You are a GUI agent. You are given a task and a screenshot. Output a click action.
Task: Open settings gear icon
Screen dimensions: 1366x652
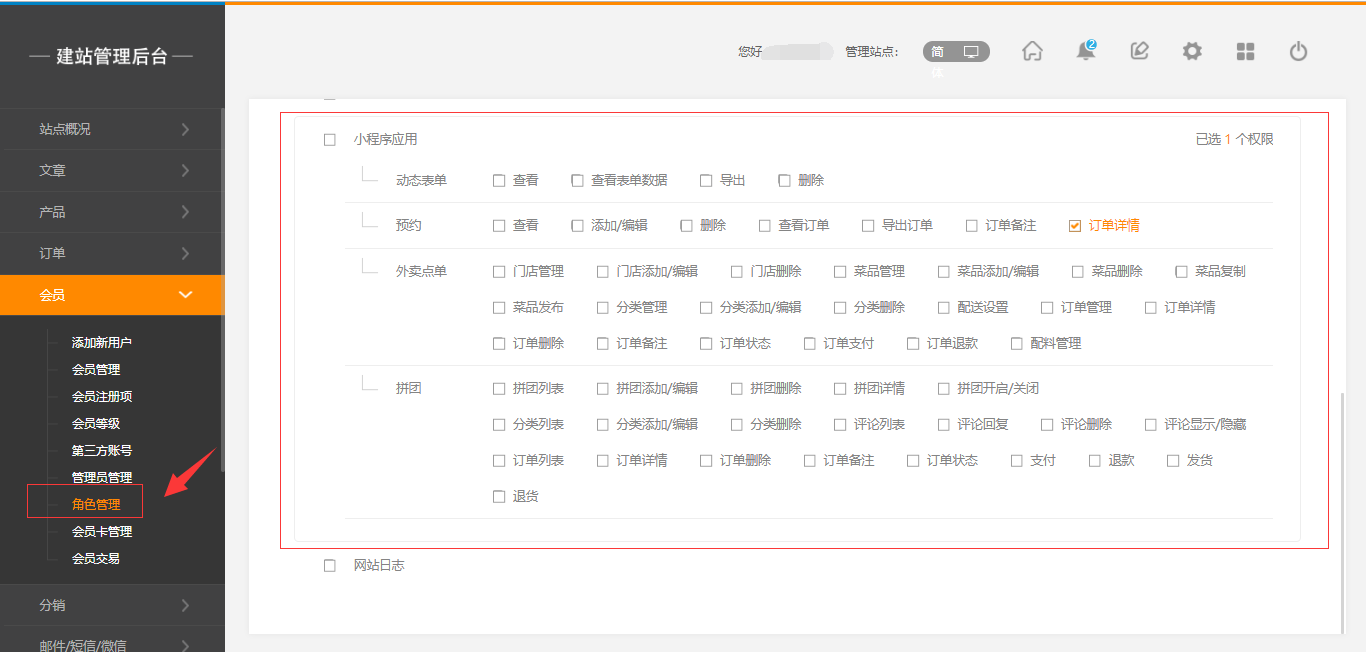(x=1192, y=51)
